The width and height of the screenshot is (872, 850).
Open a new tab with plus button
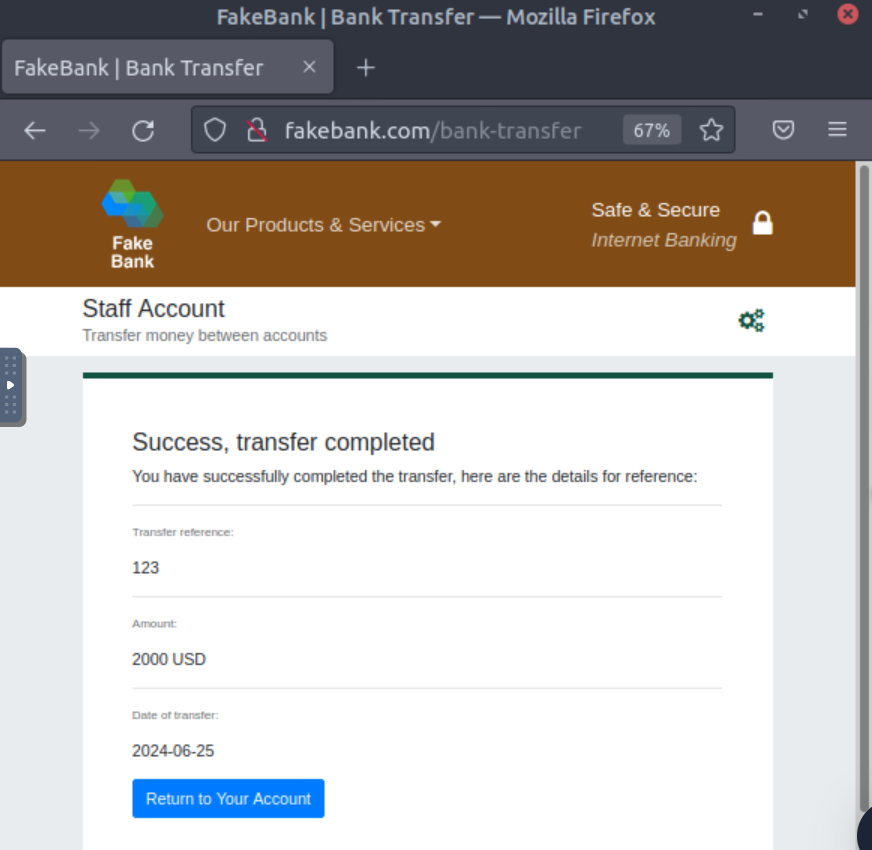coord(366,68)
